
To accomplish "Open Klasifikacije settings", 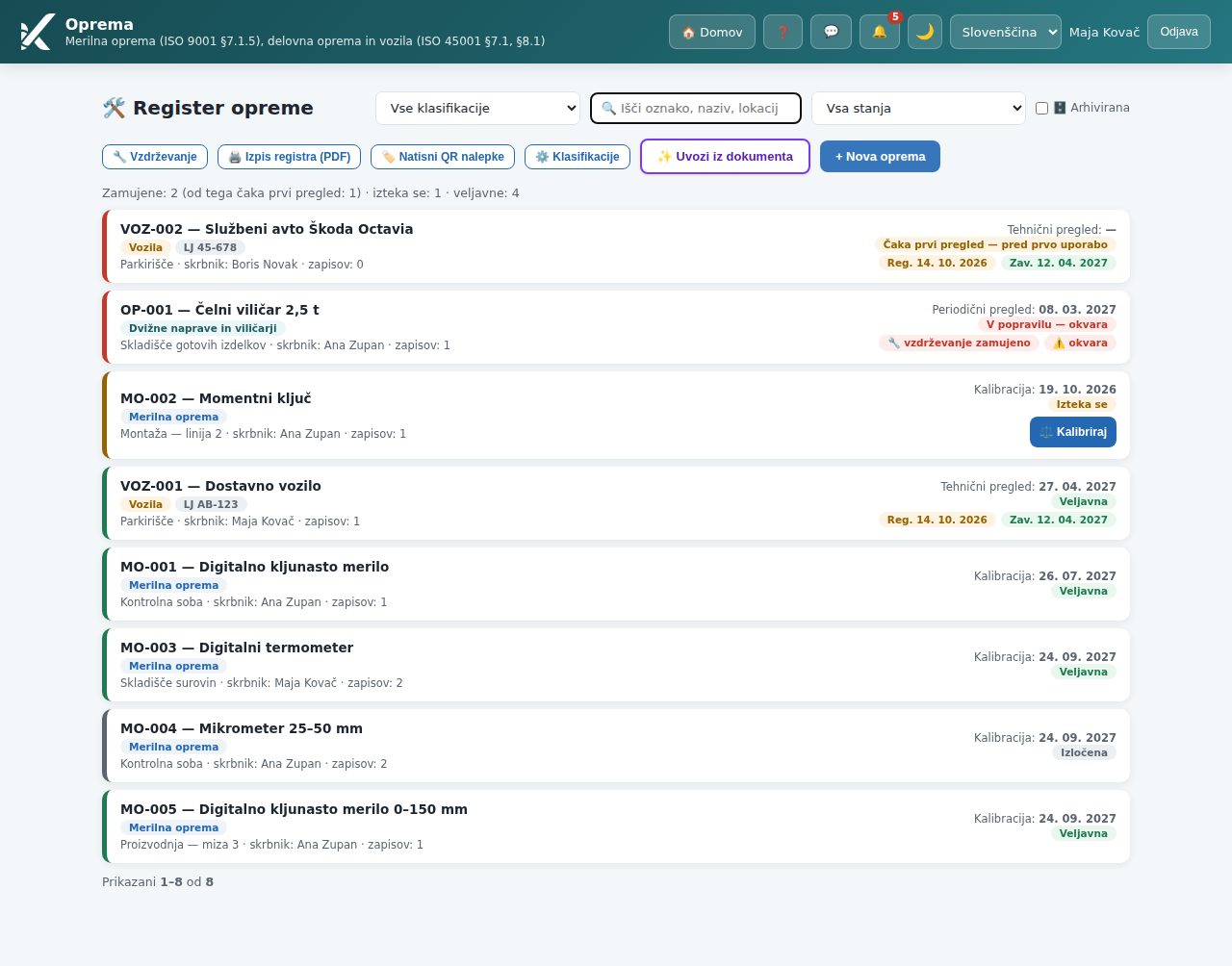I will click(x=577, y=157).
